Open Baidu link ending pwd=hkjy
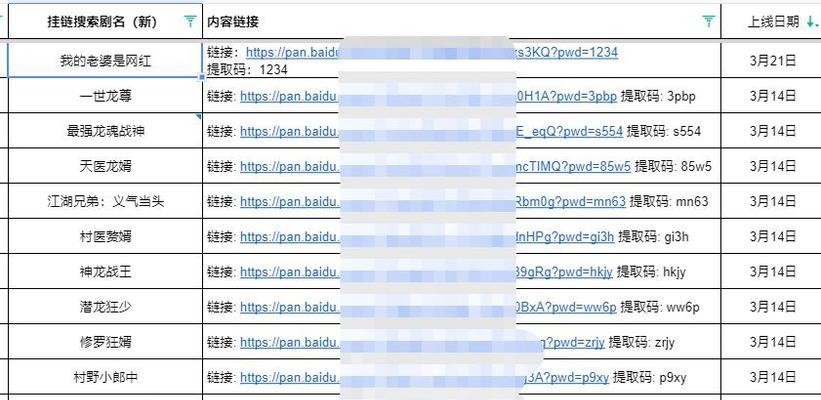Image resolution: width=821 pixels, height=400 pixels. pos(426,272)
